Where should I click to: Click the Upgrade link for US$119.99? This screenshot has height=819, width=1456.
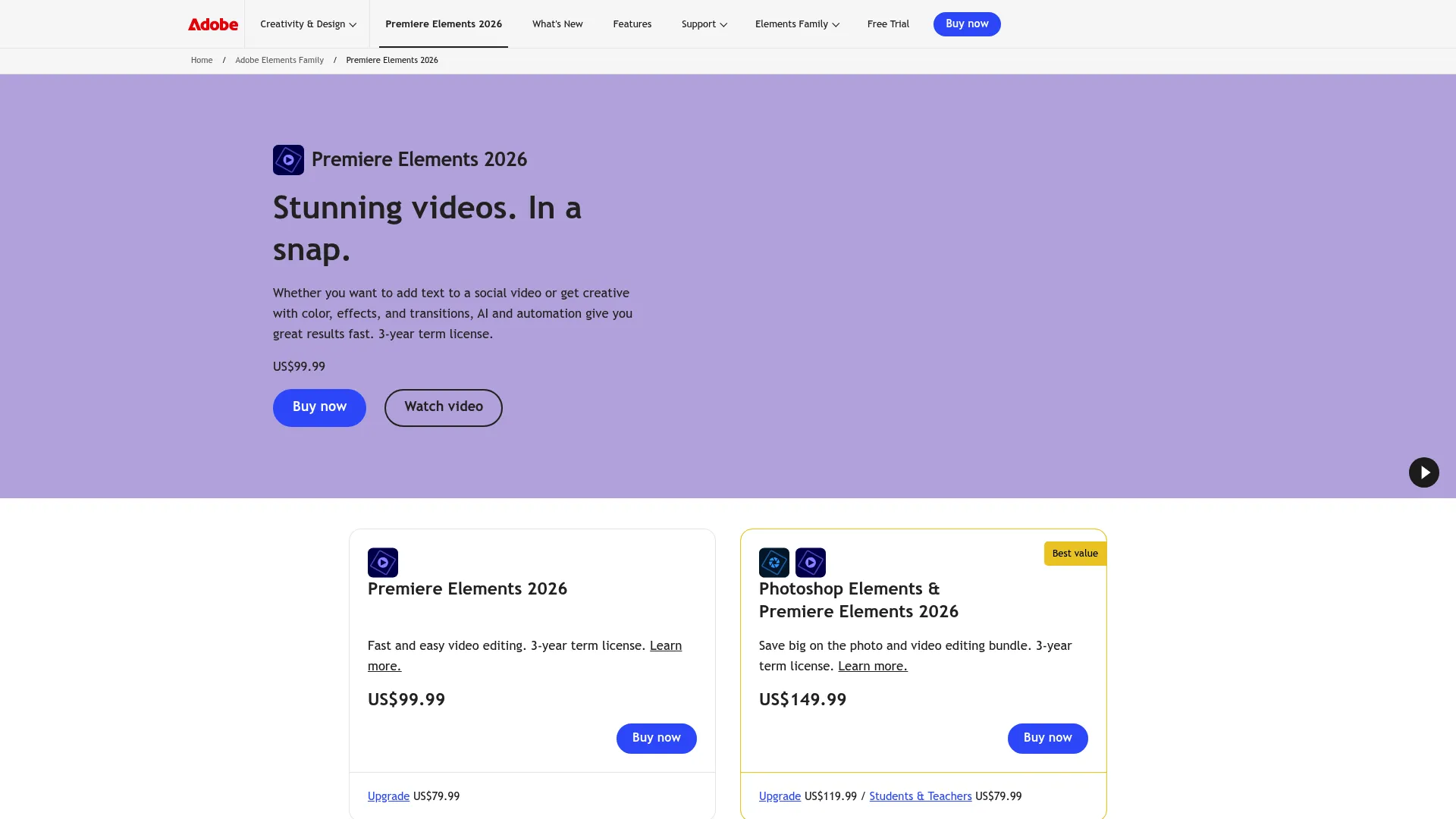(780, 796)
